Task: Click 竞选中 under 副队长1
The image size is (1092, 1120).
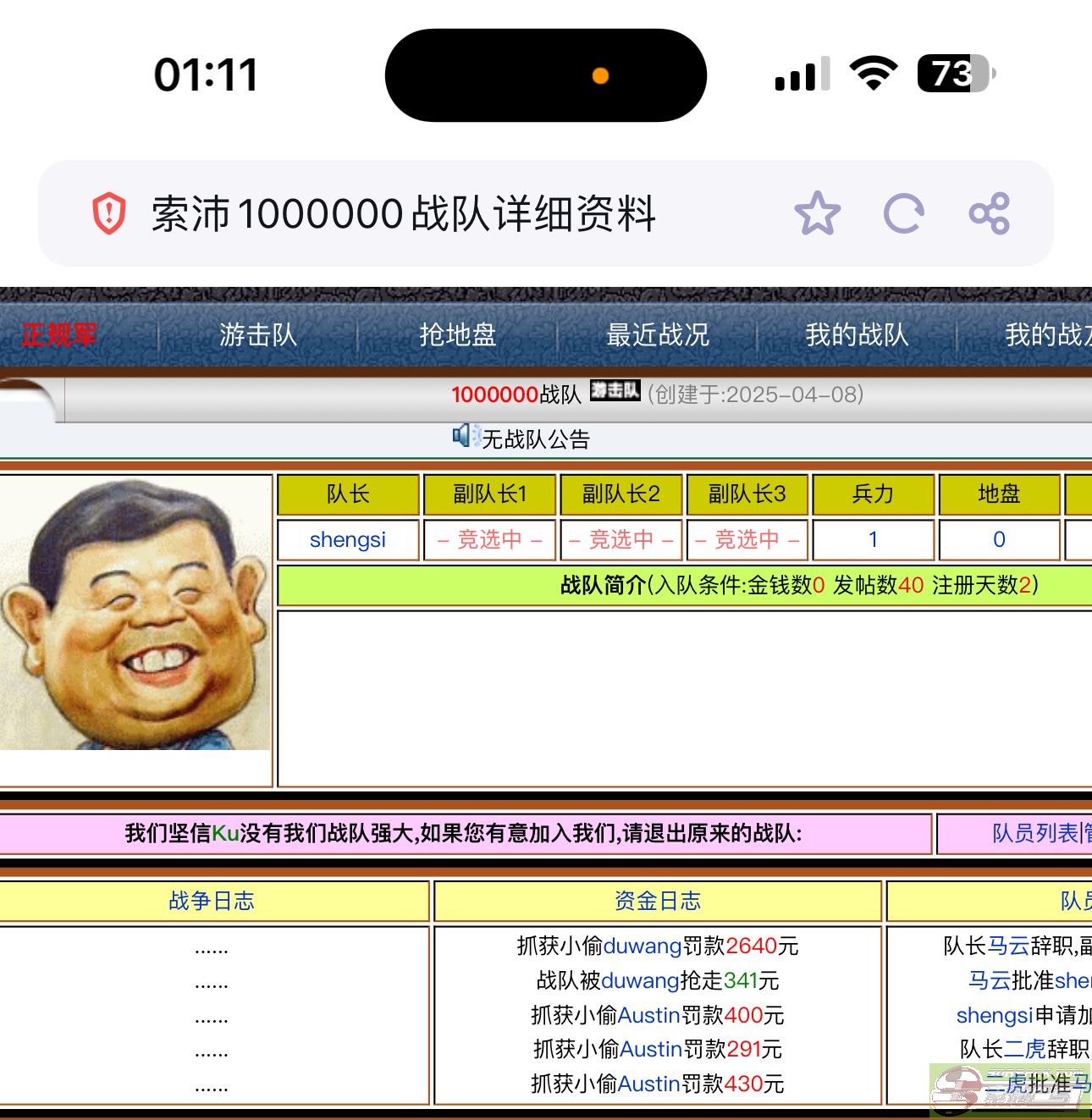Action: pyautogui.click(x=489, y=539)
